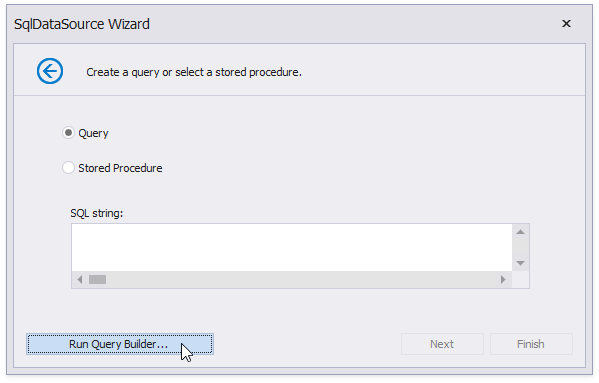Click the SQL box scroll-up arrow
This screenshot has height=383, width=599.
coord(520,232)
